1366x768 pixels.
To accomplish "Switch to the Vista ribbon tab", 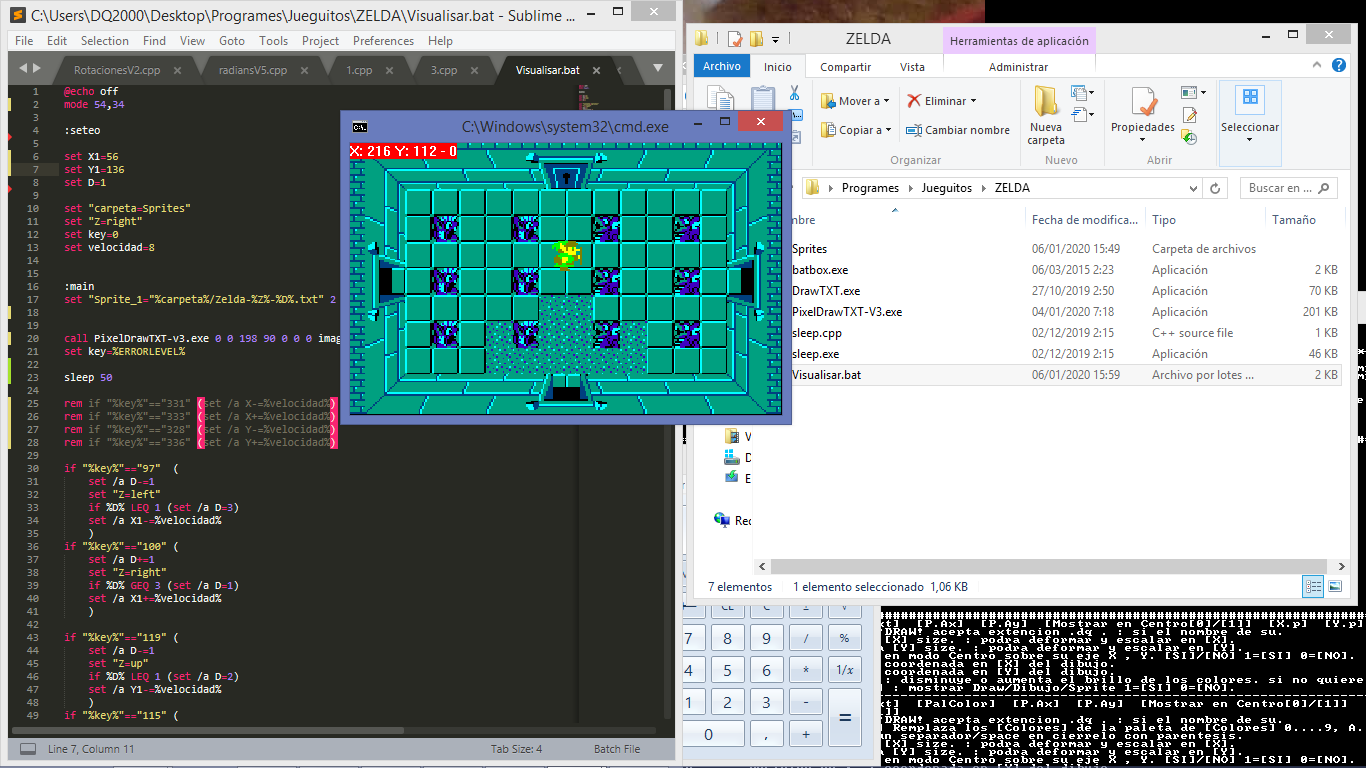I will pos(912,67).
